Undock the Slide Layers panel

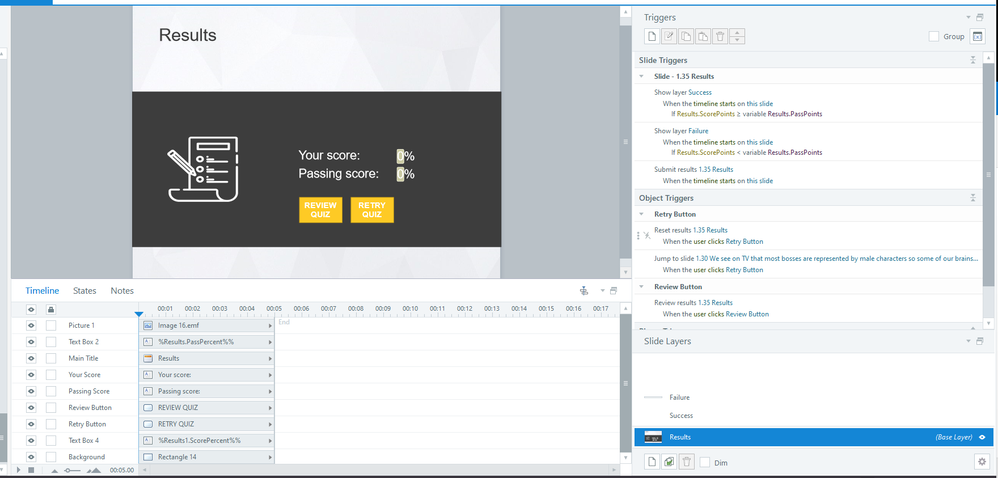click(980, 341)
